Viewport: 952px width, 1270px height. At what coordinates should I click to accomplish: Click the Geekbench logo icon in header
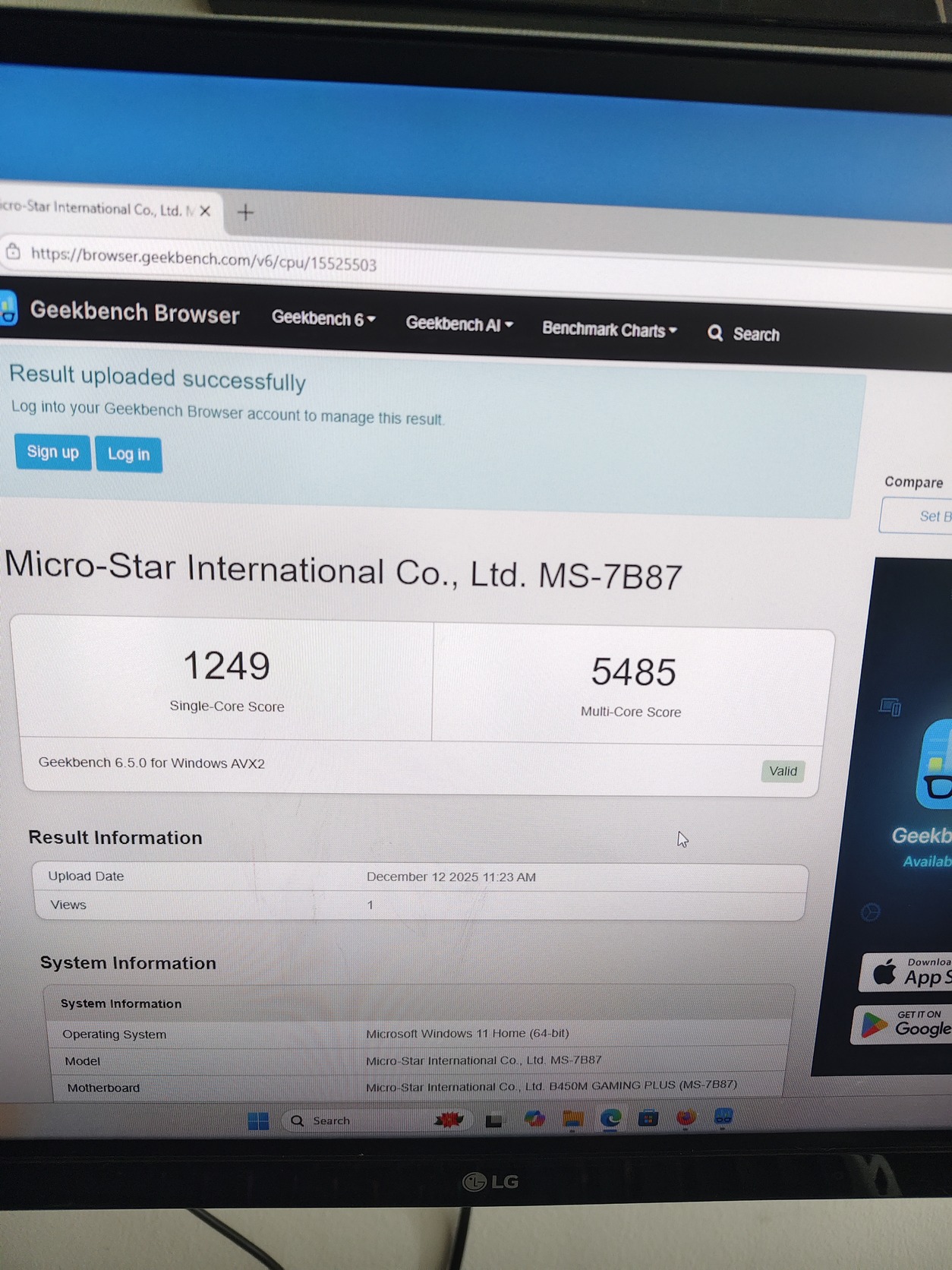[8, 309]
